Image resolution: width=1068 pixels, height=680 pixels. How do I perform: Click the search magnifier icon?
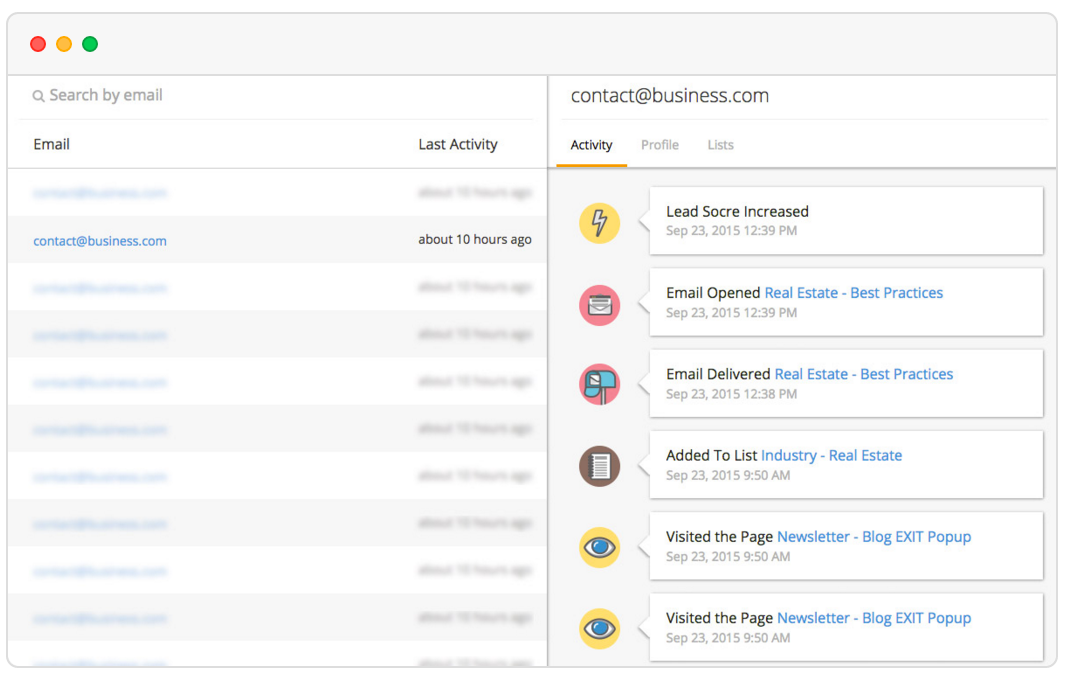click(x=38, y=96)
